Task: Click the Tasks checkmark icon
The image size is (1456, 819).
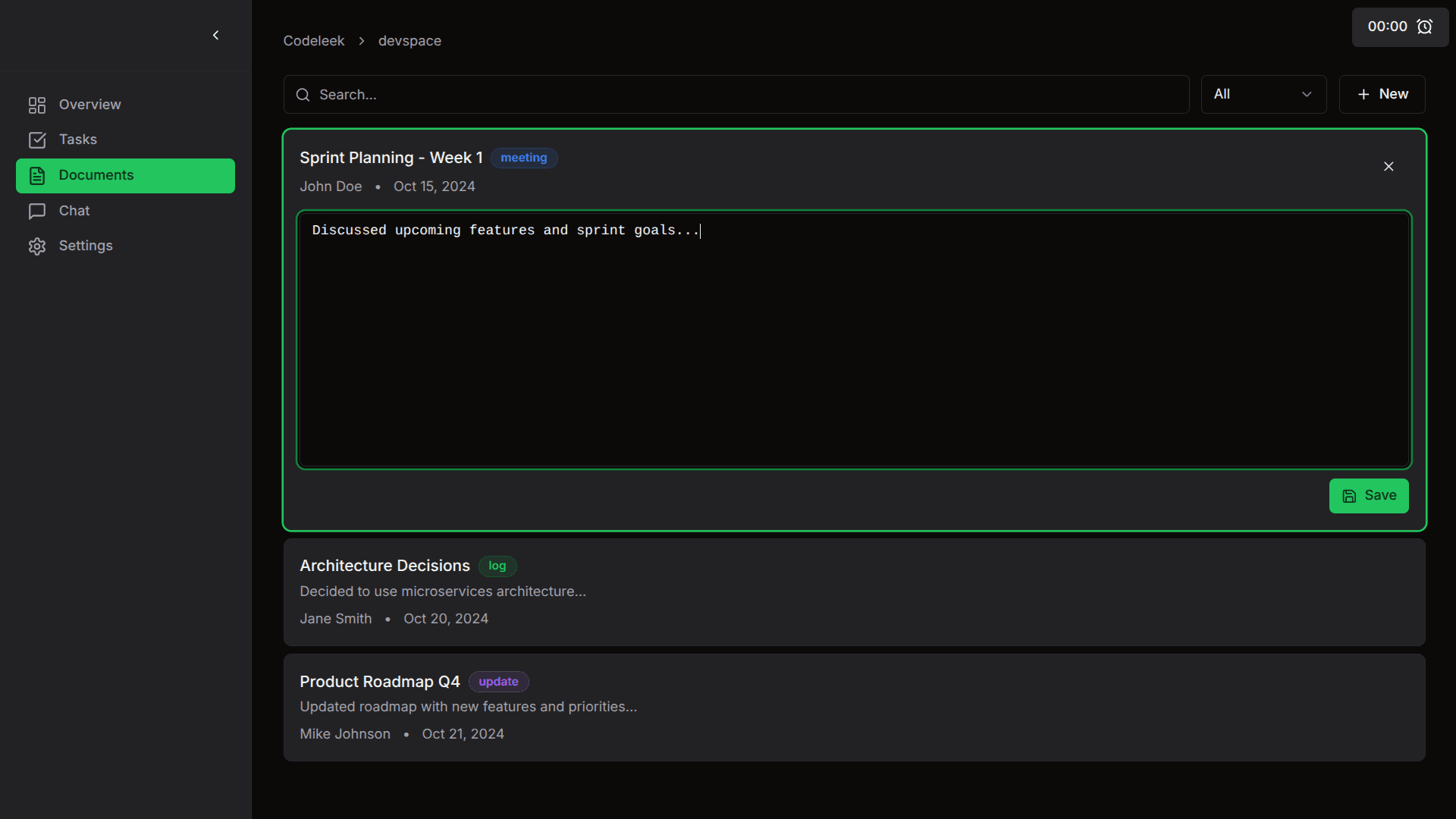Action: pyautogui.click(x=37, y=140)
